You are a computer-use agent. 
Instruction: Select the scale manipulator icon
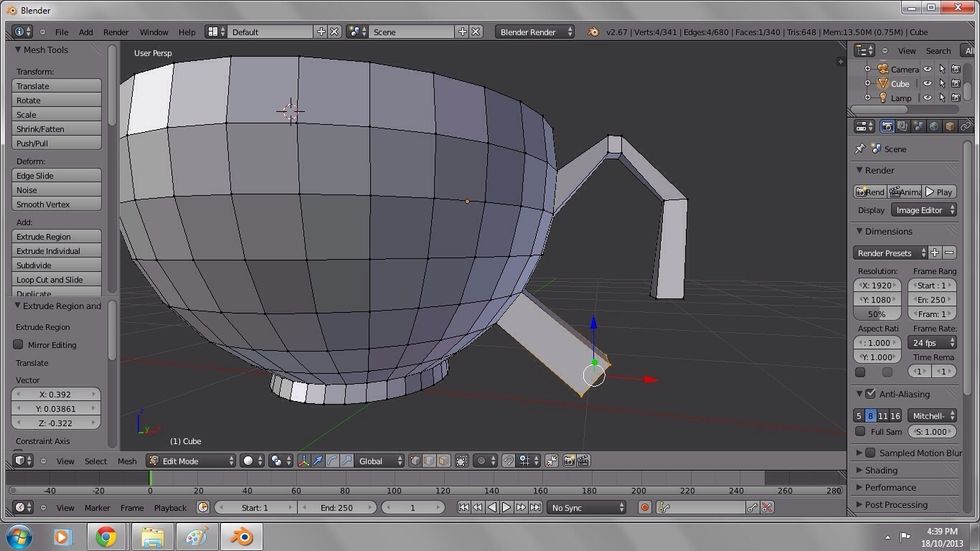[347, 461]
